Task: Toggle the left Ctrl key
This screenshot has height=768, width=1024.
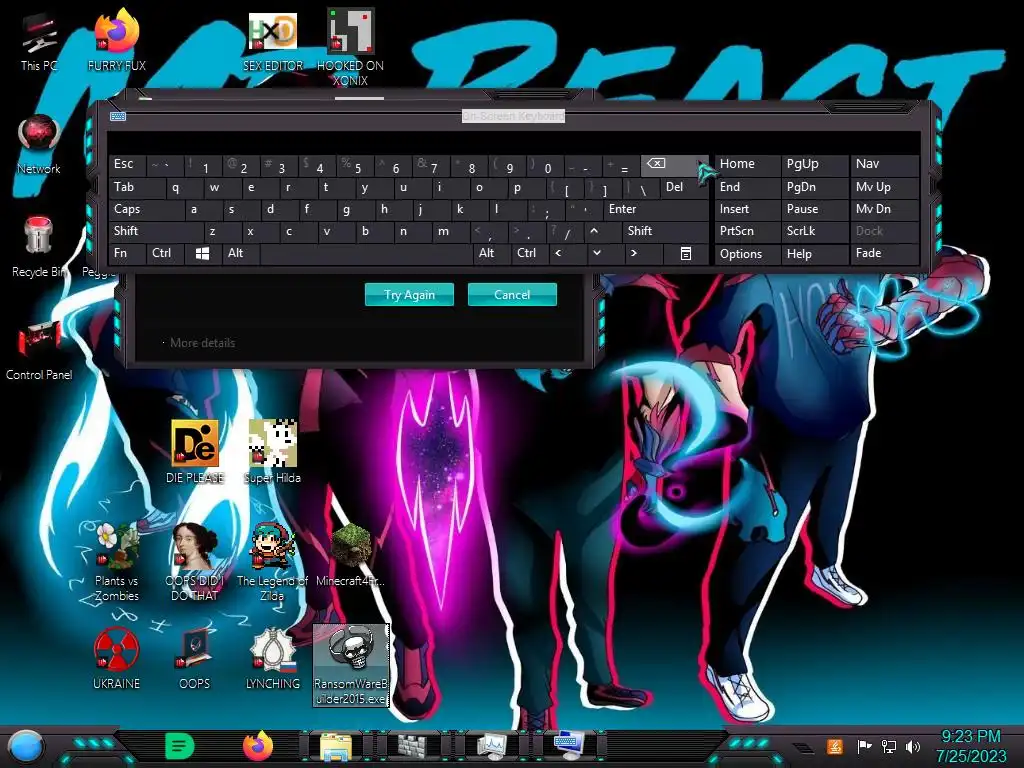Action: coord(165,253)
